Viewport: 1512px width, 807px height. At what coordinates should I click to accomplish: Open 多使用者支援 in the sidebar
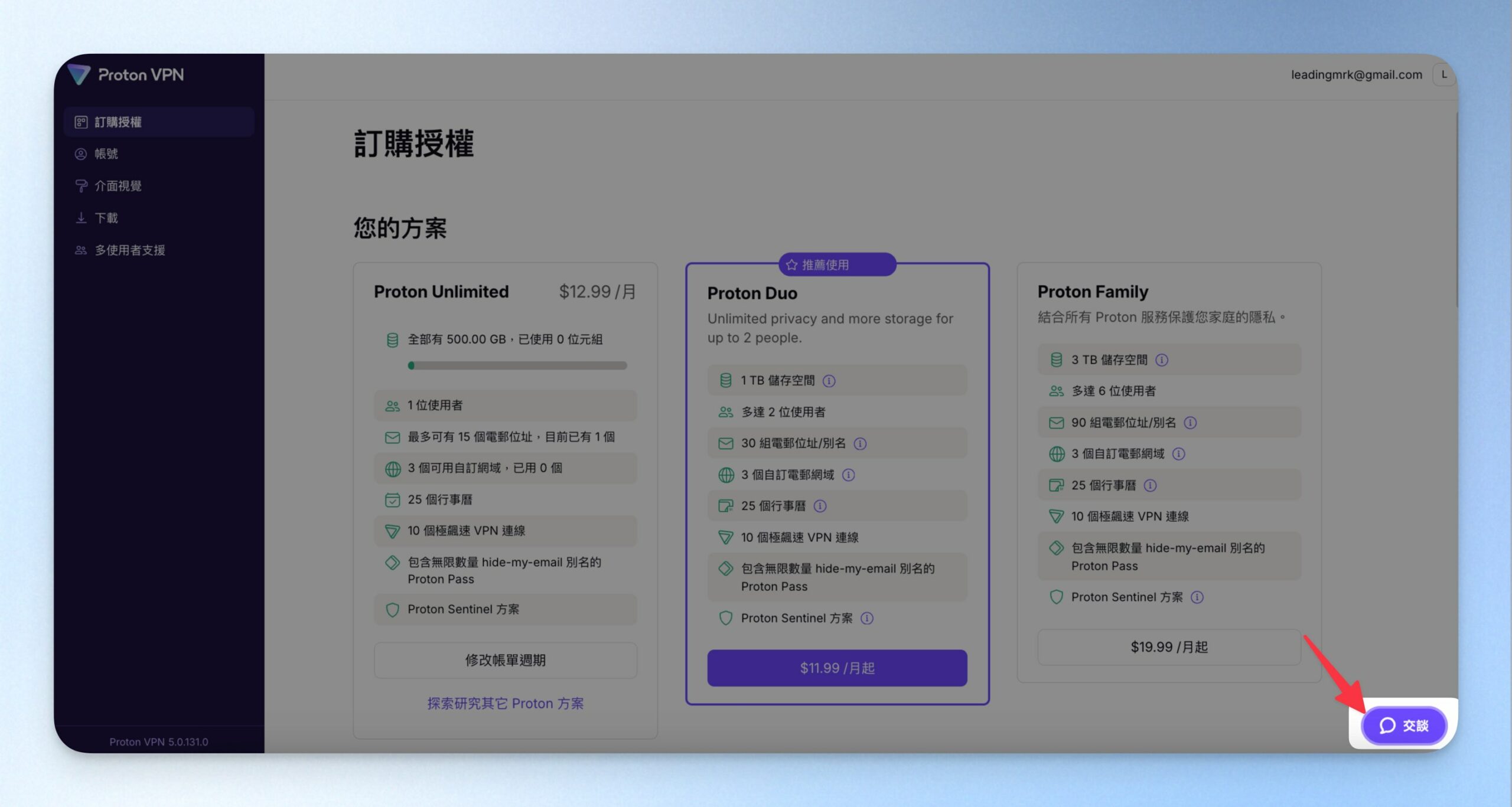tap(158, 250)
